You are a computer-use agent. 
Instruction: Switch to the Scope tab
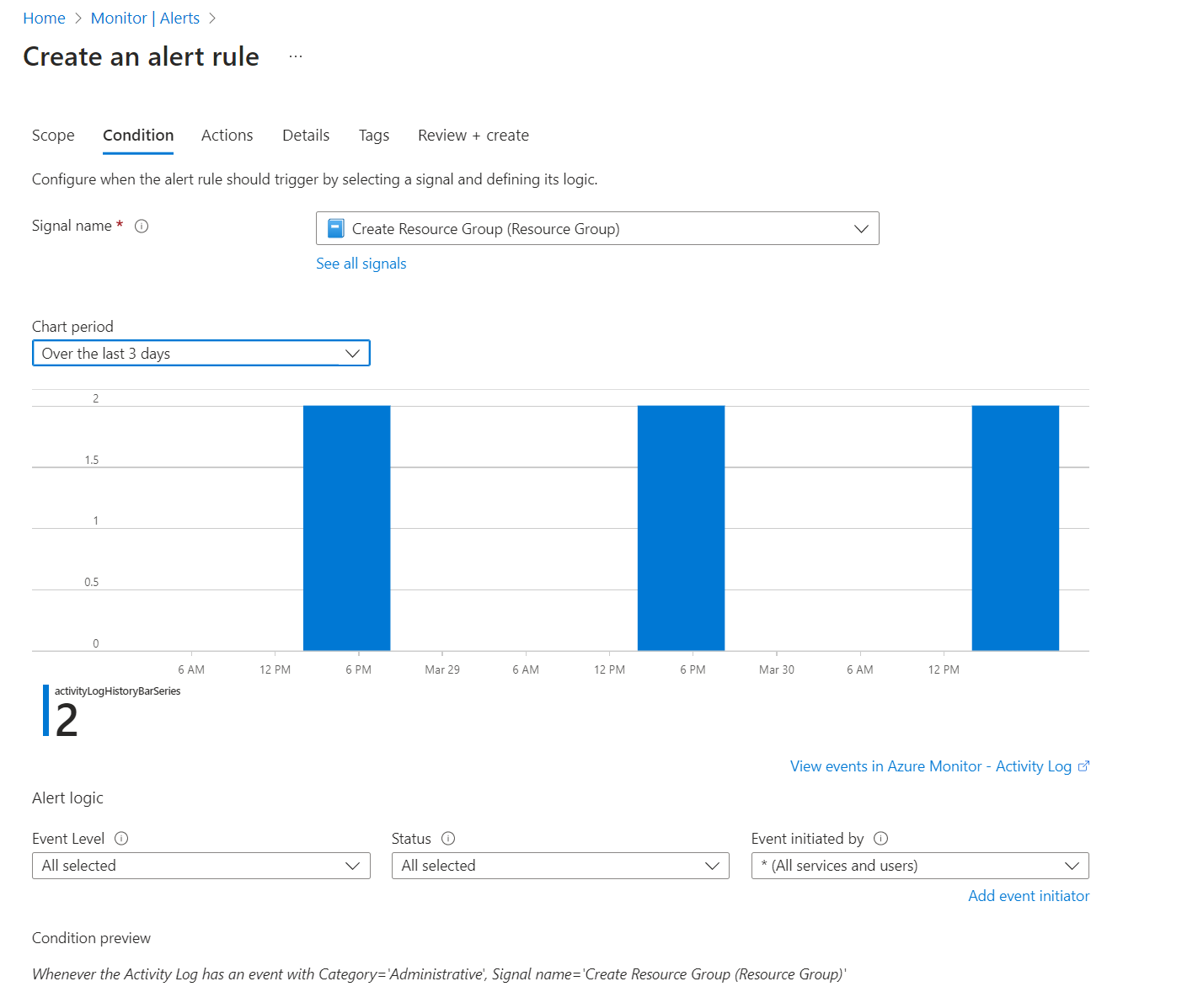pyautogui.click(x=53, y=136)
